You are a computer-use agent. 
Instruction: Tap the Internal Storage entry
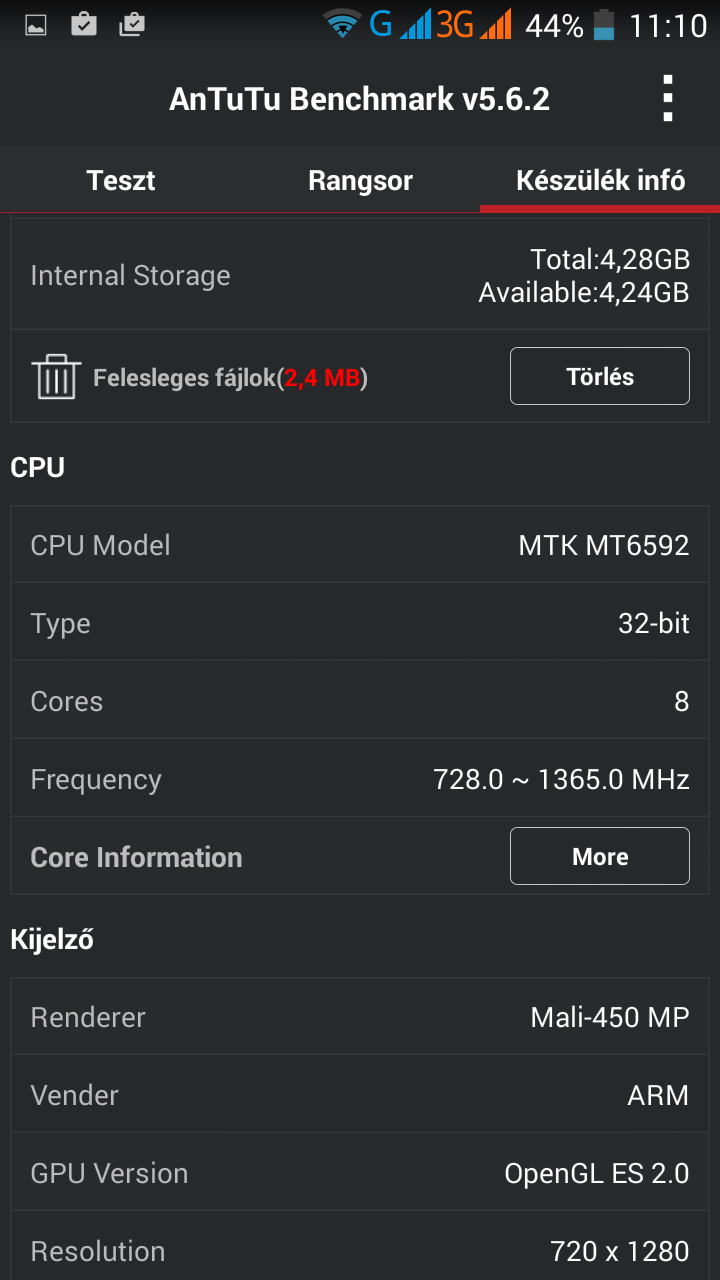(x=360, y=275)
